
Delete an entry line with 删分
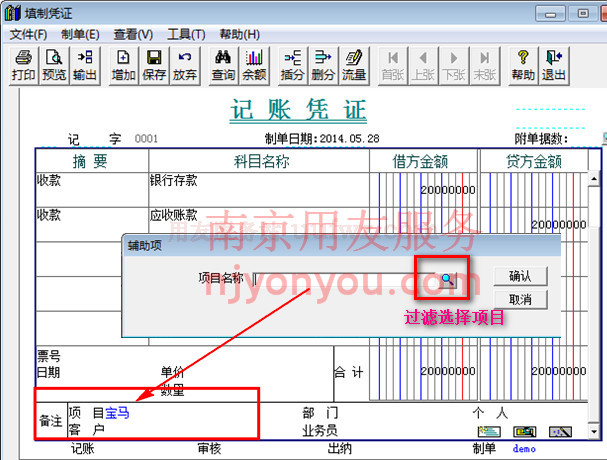[x=323, y=65]
